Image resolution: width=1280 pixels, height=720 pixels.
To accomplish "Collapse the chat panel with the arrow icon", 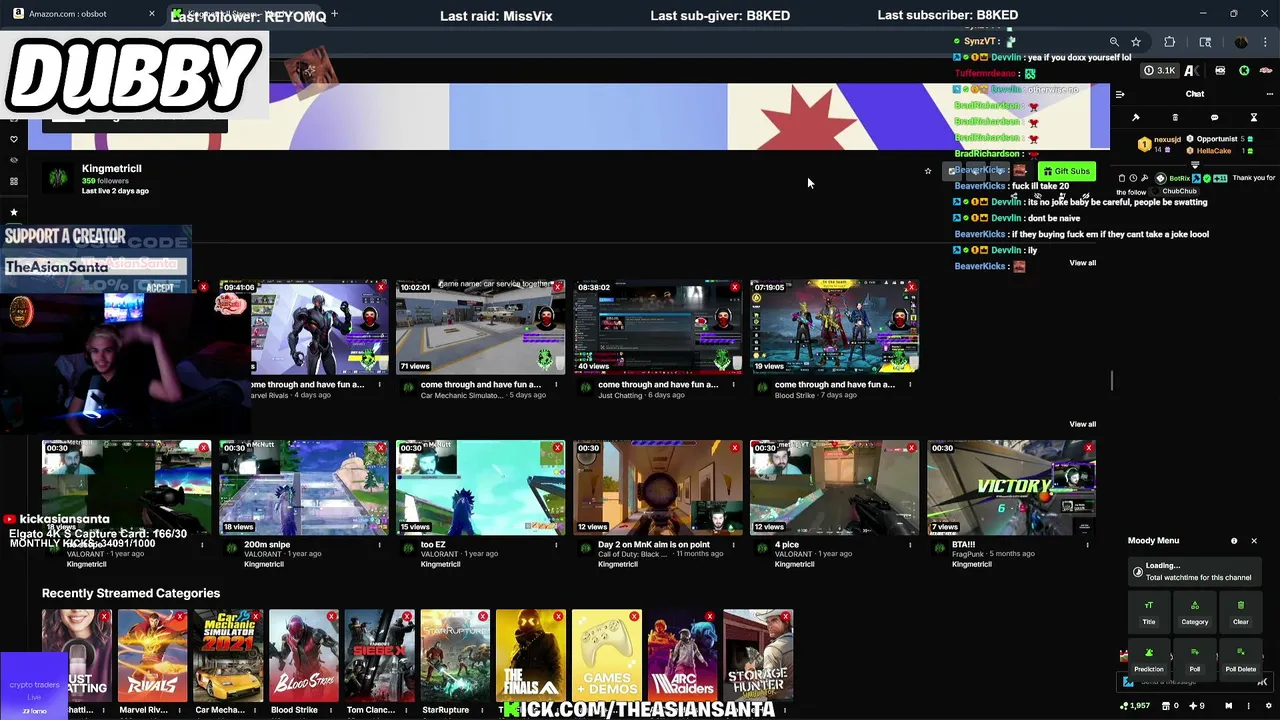I will [1120, 94].
